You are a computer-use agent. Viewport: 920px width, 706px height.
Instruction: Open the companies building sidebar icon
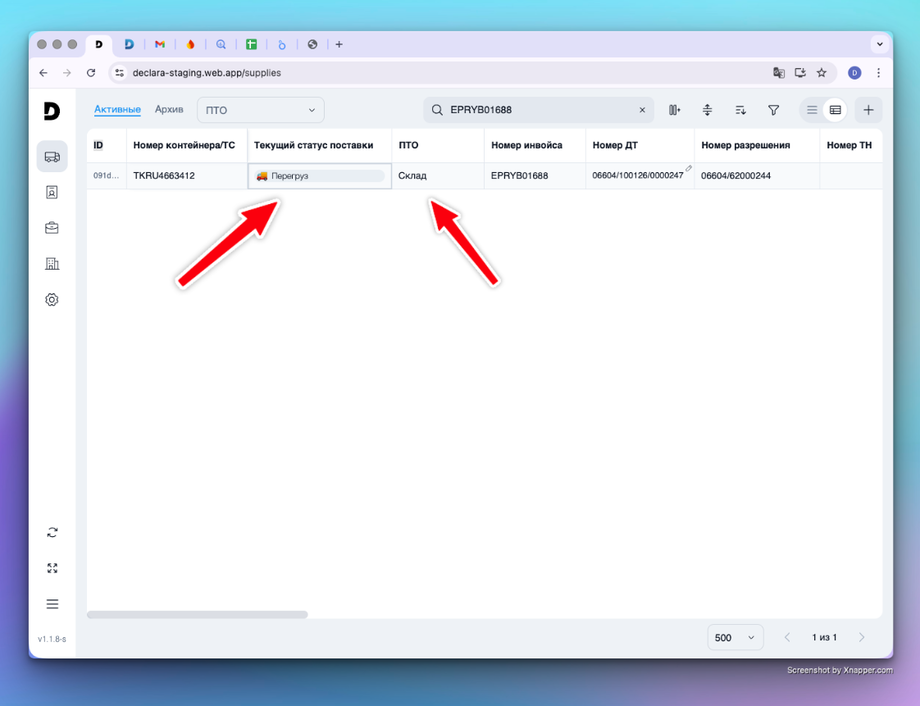pyautogui.click(x=52, y=264)
